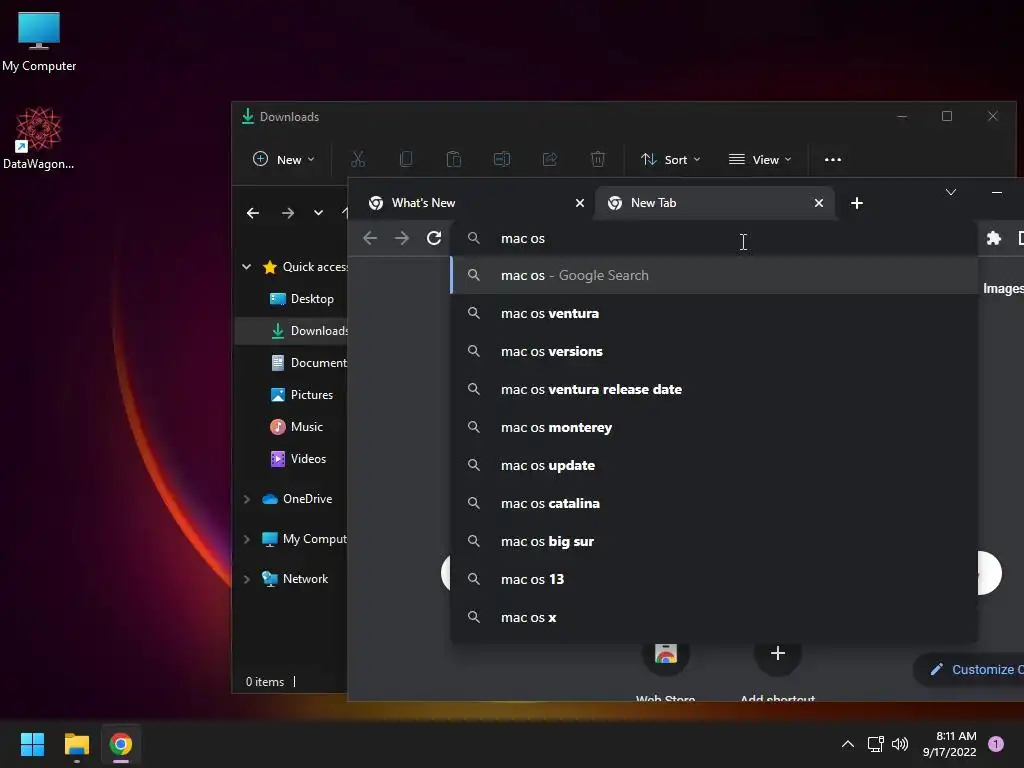This screenshot has width=1024, height=768.
Task: Click the Cut icon in Downloads toolbar
Action: coord(358,159)
